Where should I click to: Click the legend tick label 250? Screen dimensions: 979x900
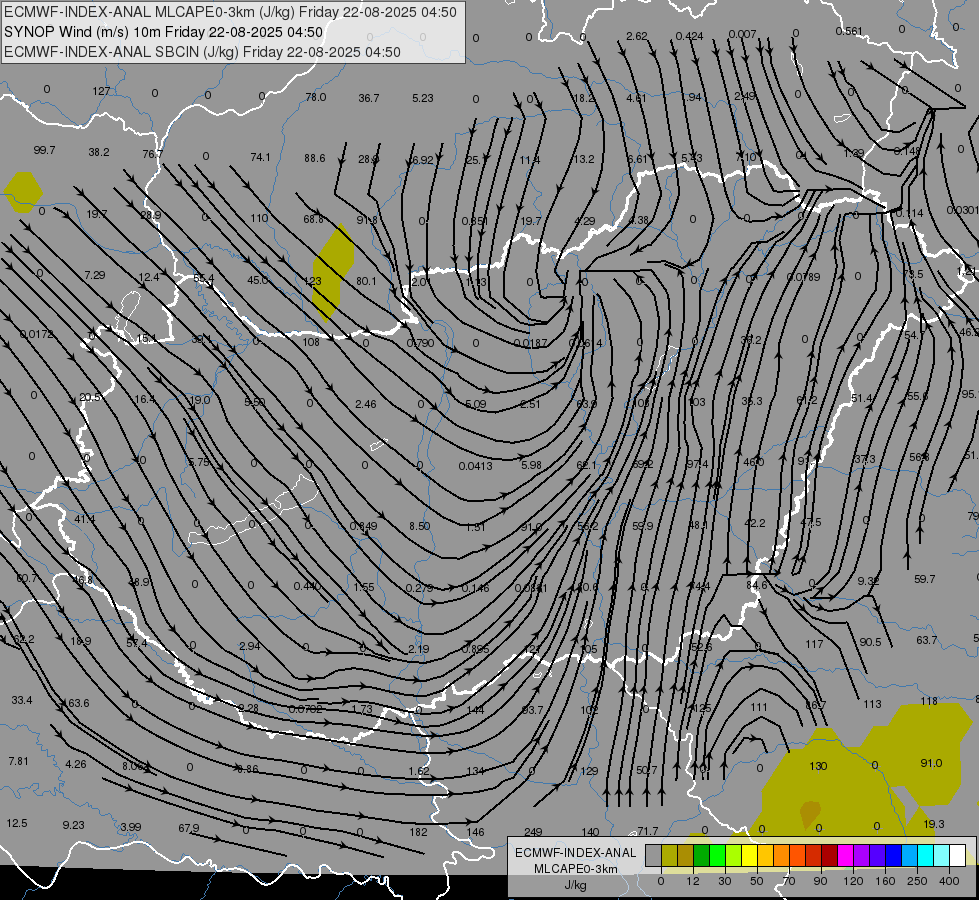(x=917, y=881)
